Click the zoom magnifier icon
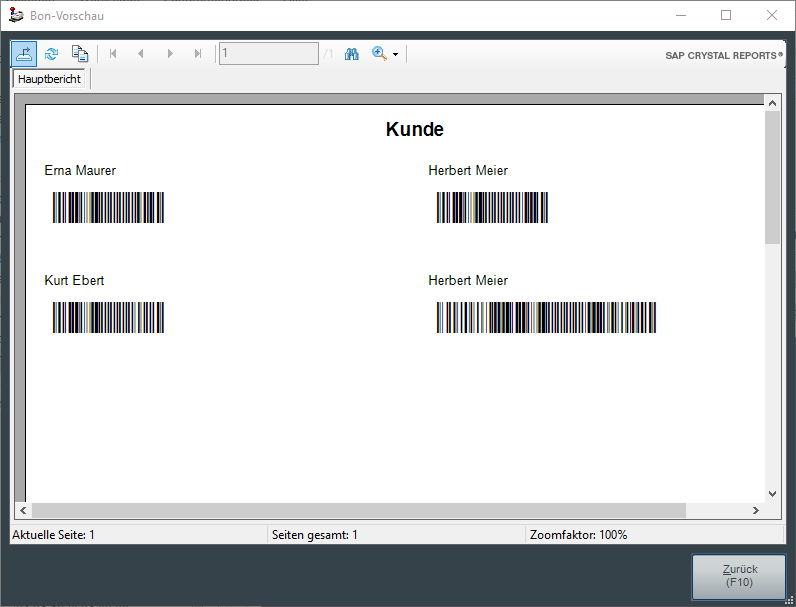Viewport: 796px width, 607px height. tap(379, 54)
